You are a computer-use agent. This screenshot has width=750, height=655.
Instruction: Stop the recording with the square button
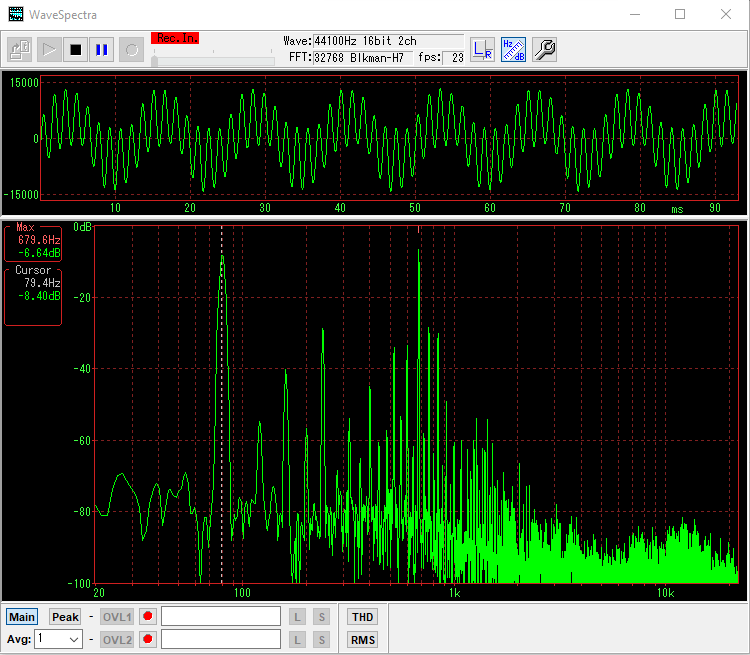(x=76, y=50)
